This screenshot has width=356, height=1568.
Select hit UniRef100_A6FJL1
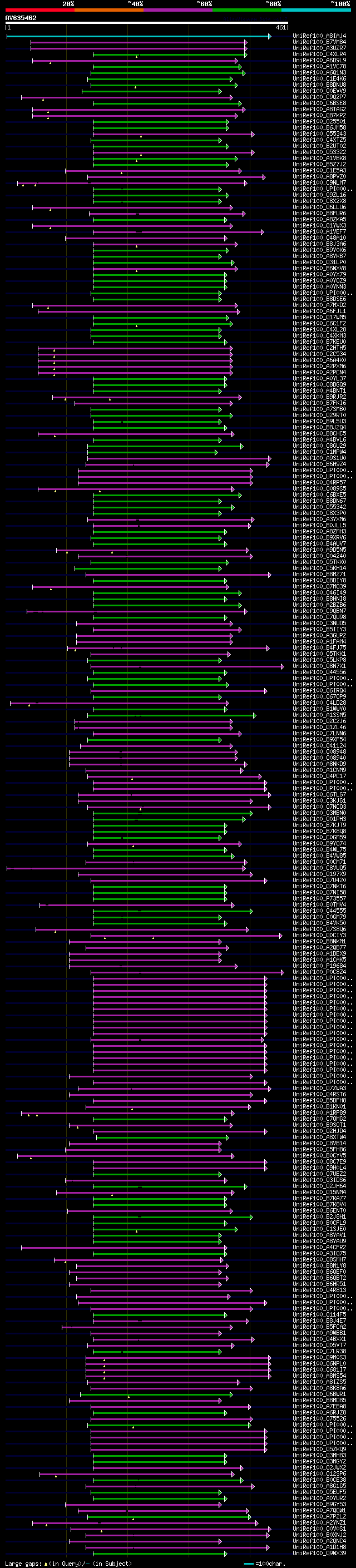click(319, 311)
